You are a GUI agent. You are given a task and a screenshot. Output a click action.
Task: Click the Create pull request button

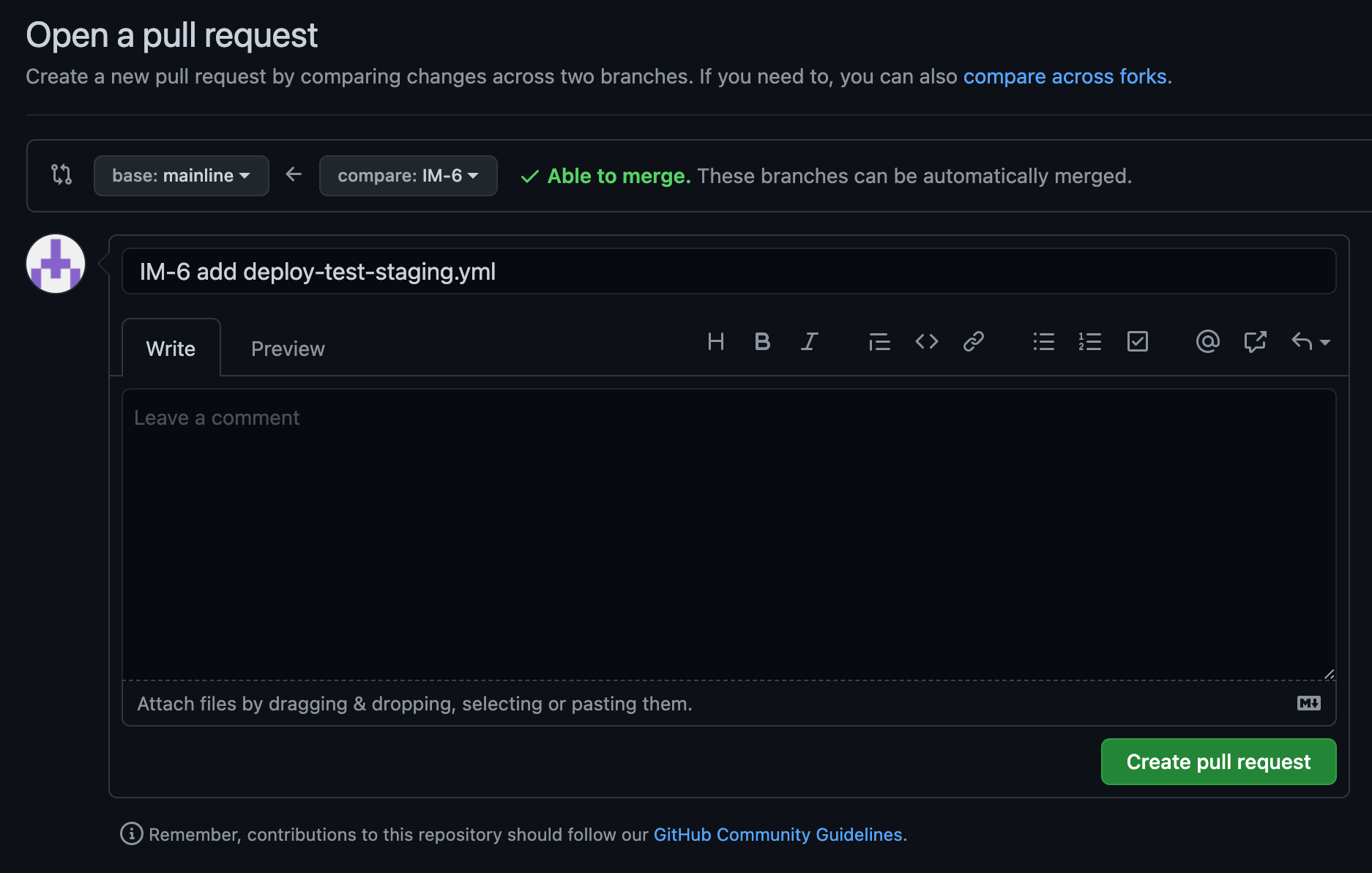tap(1218, 762)
